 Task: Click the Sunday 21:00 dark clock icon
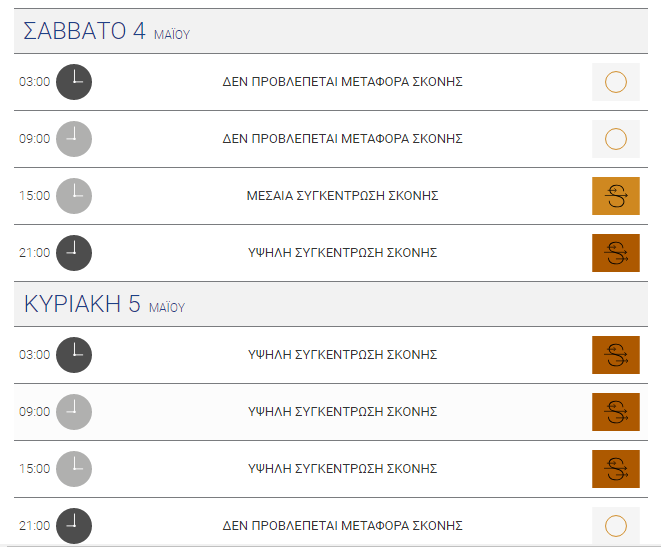(x=74, y=526)
